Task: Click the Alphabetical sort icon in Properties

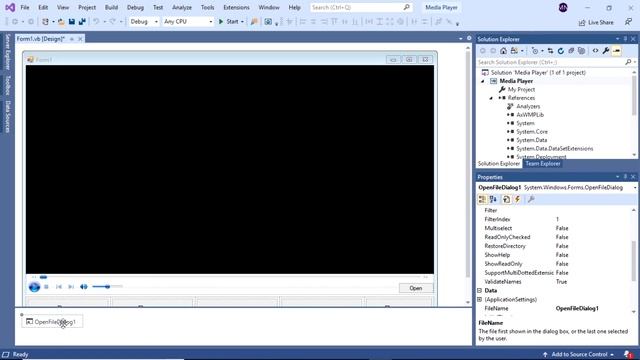Action: pos(493,199)
